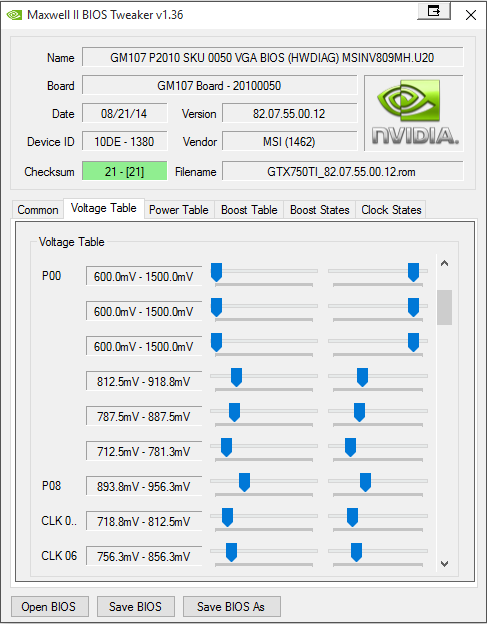Click the 712.5mV - 781.3mV voltage value
Image resolution: width=487 pixels, height=624 pixels.
(144, 451)
